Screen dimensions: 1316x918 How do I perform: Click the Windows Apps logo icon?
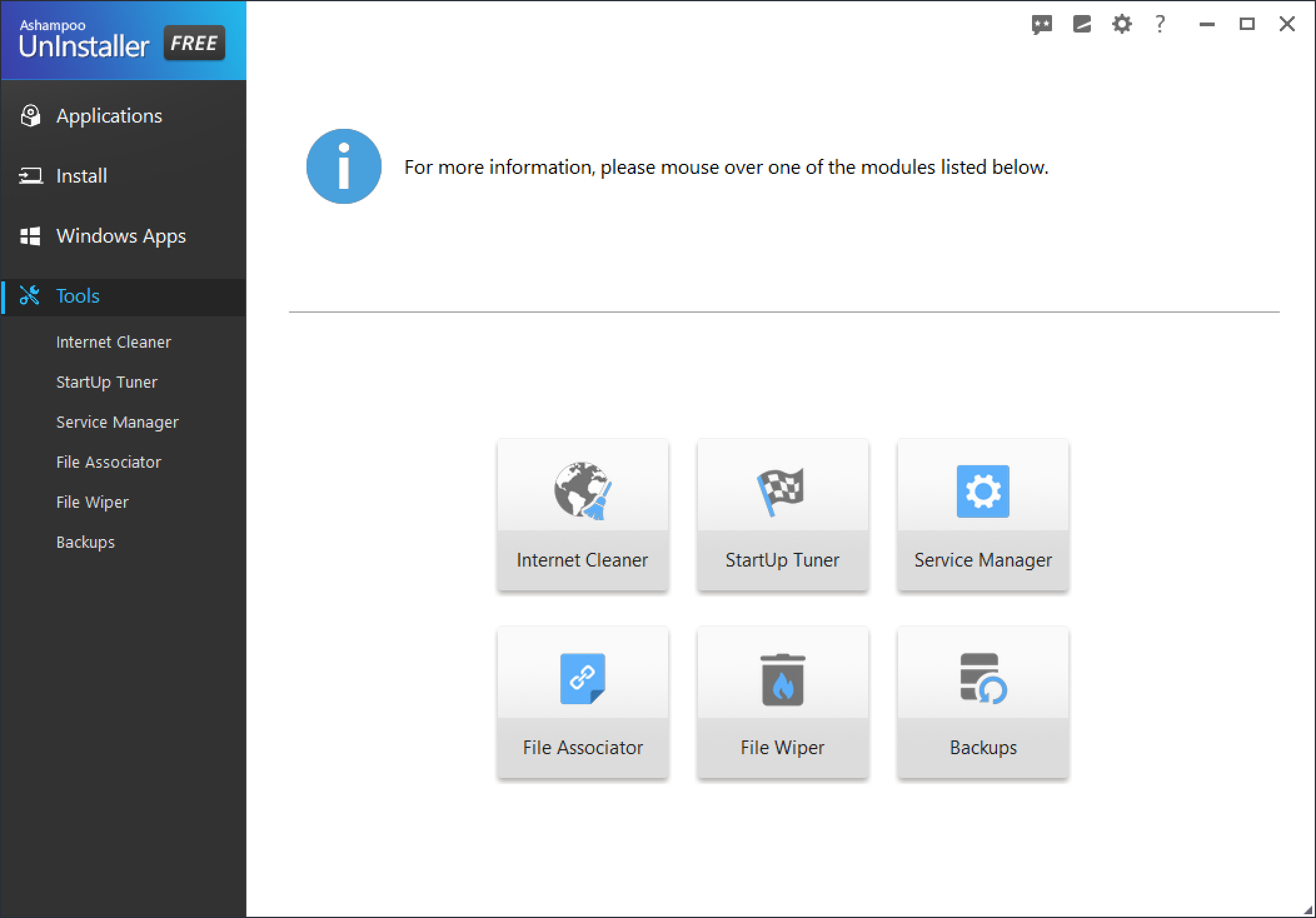(30, 236)
